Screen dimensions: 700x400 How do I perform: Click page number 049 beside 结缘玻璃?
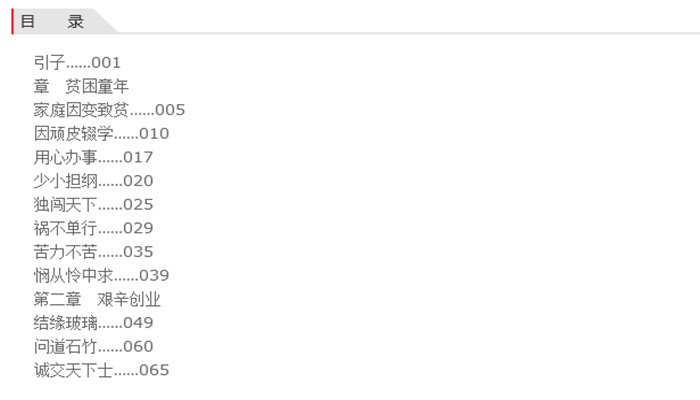click(138, 323)
